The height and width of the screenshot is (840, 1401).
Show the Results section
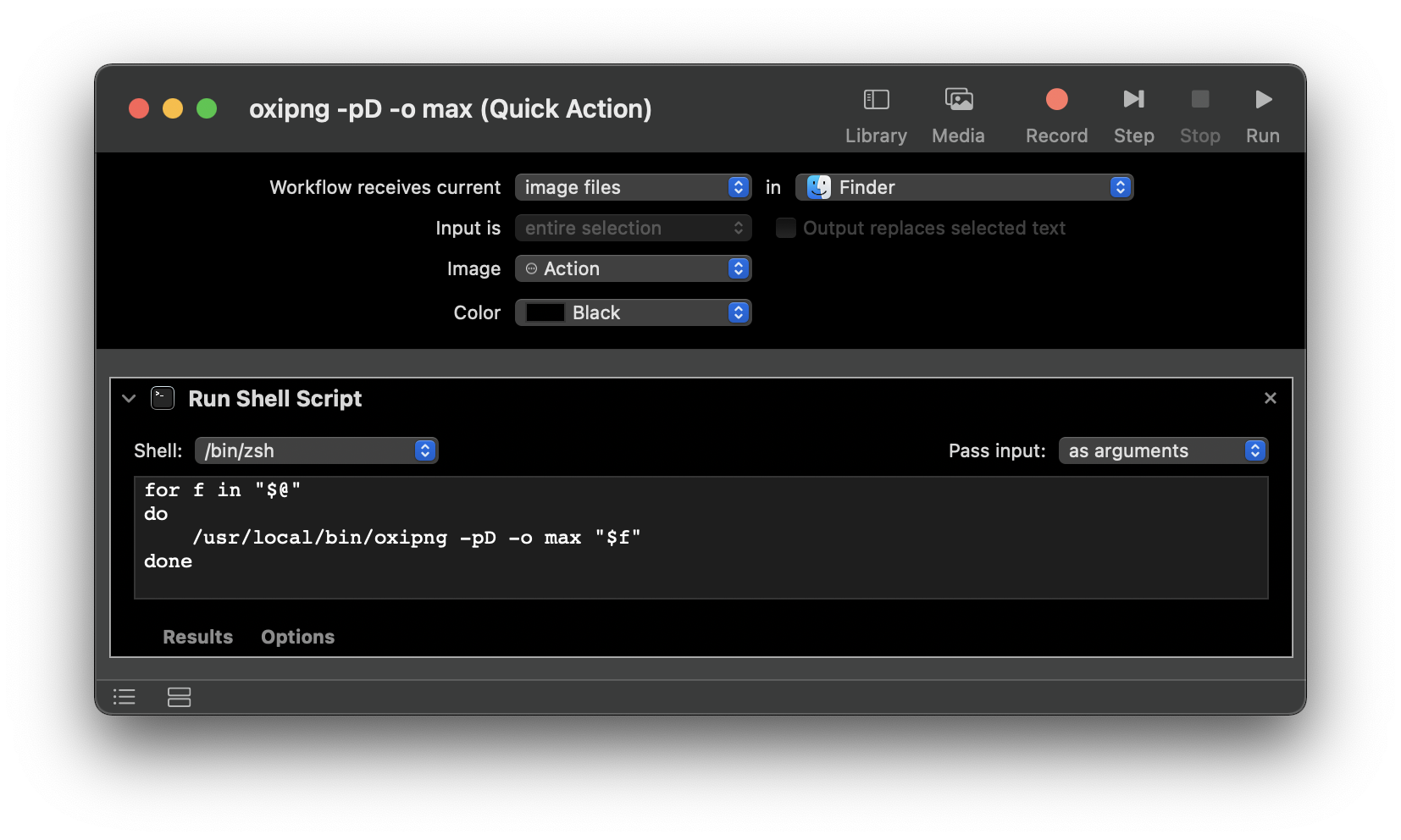197,637
